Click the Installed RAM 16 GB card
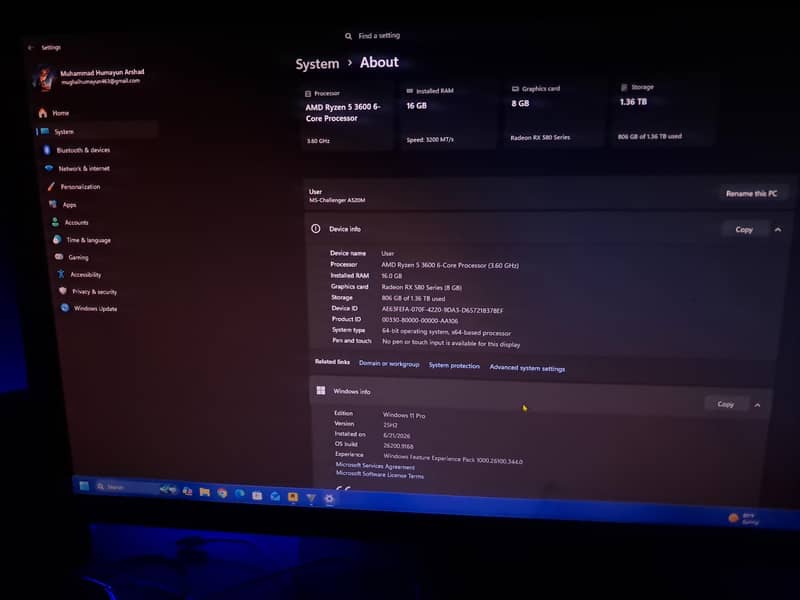The height and width of the screenshot is (600, 800). [448, 115]
